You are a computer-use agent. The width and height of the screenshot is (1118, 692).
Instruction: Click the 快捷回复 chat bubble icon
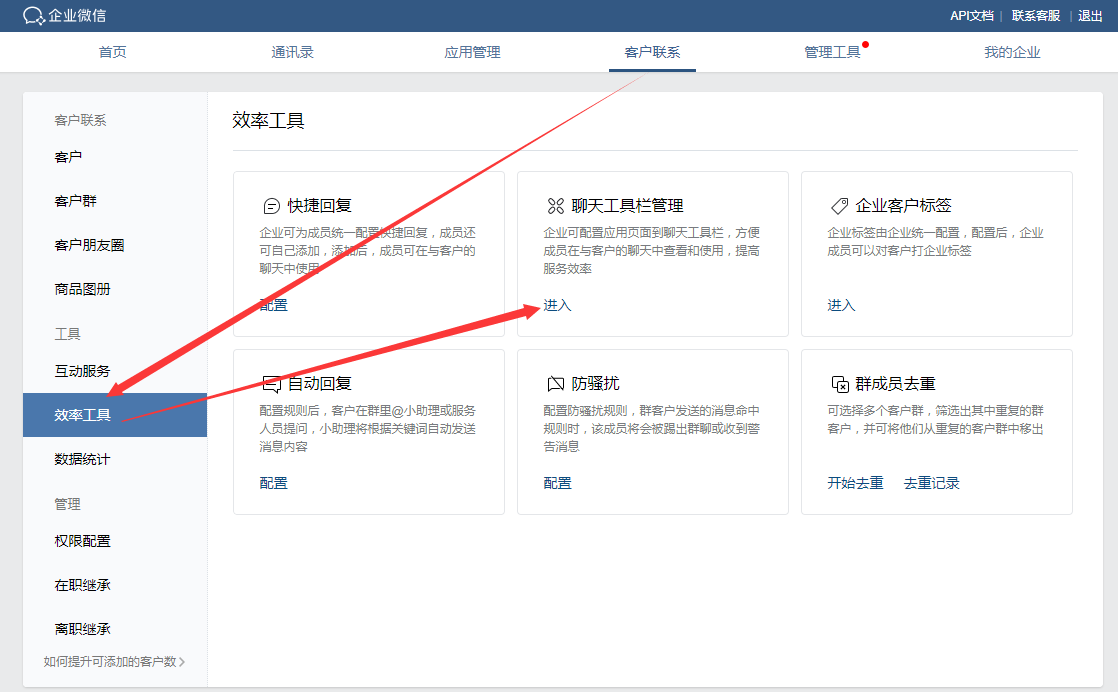point(271,206)
